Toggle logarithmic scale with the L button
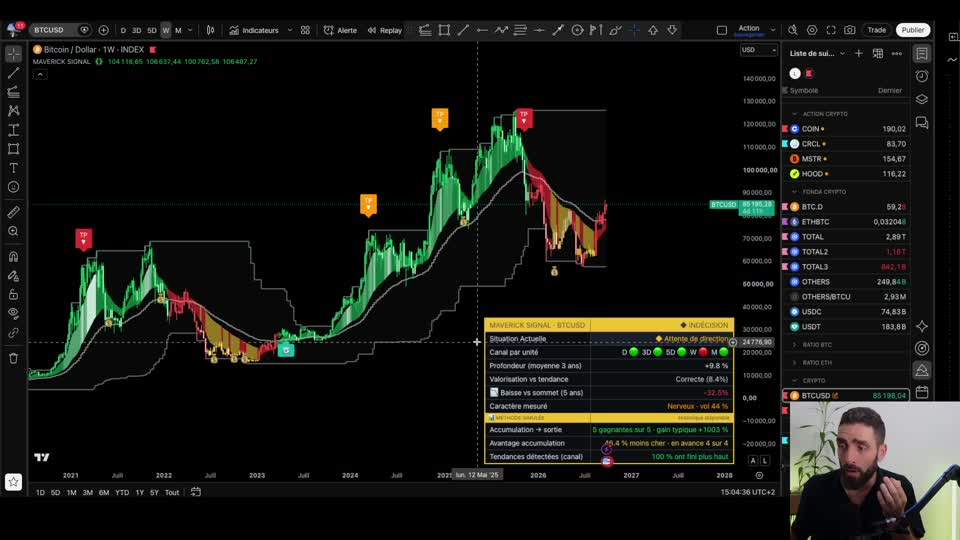Viewport: 960px width, 540px height. [x=765, y=460]
